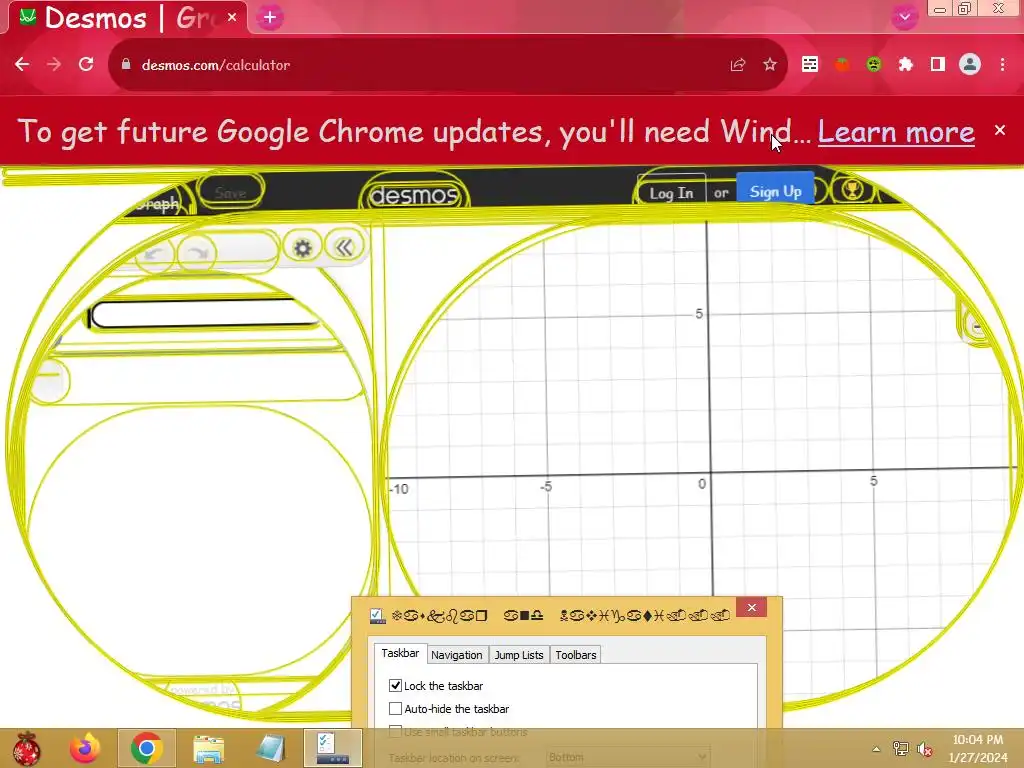Click the Chrome taskbar icon

146,748
